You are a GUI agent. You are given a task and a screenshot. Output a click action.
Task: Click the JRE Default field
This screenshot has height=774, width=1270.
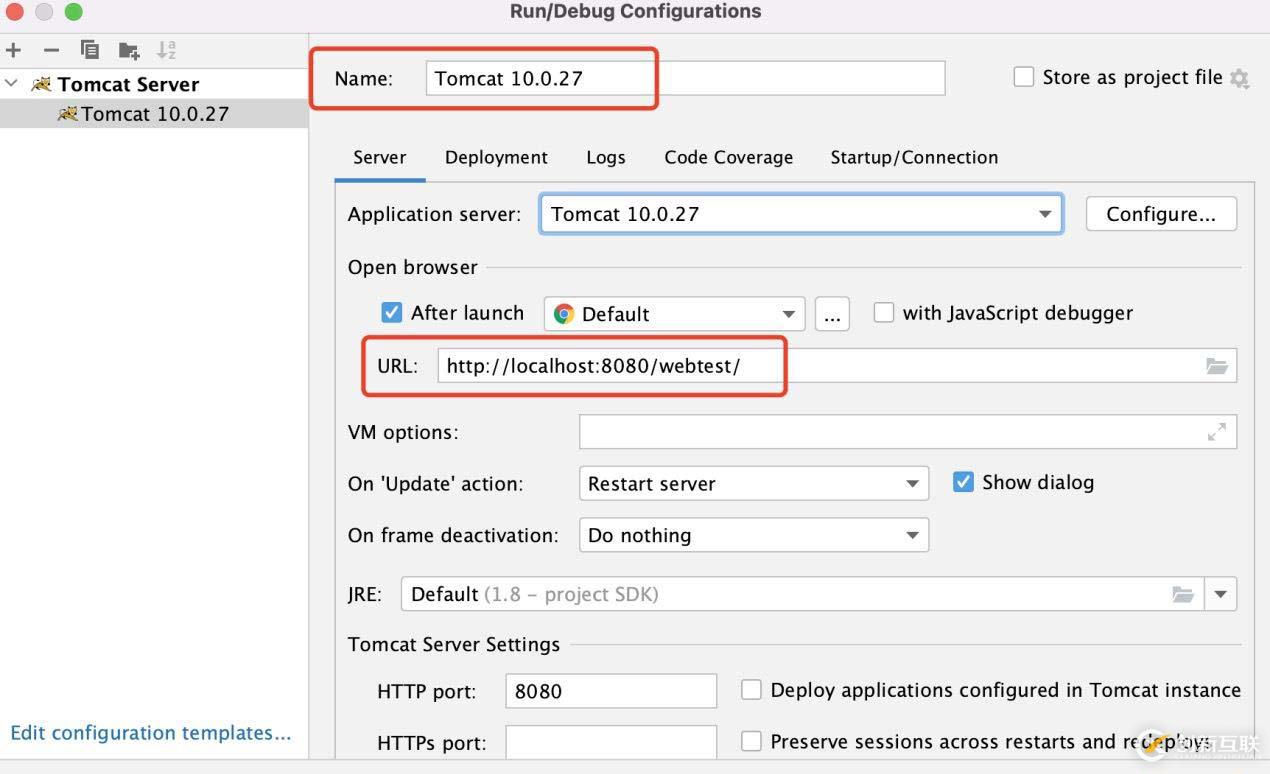803,594
